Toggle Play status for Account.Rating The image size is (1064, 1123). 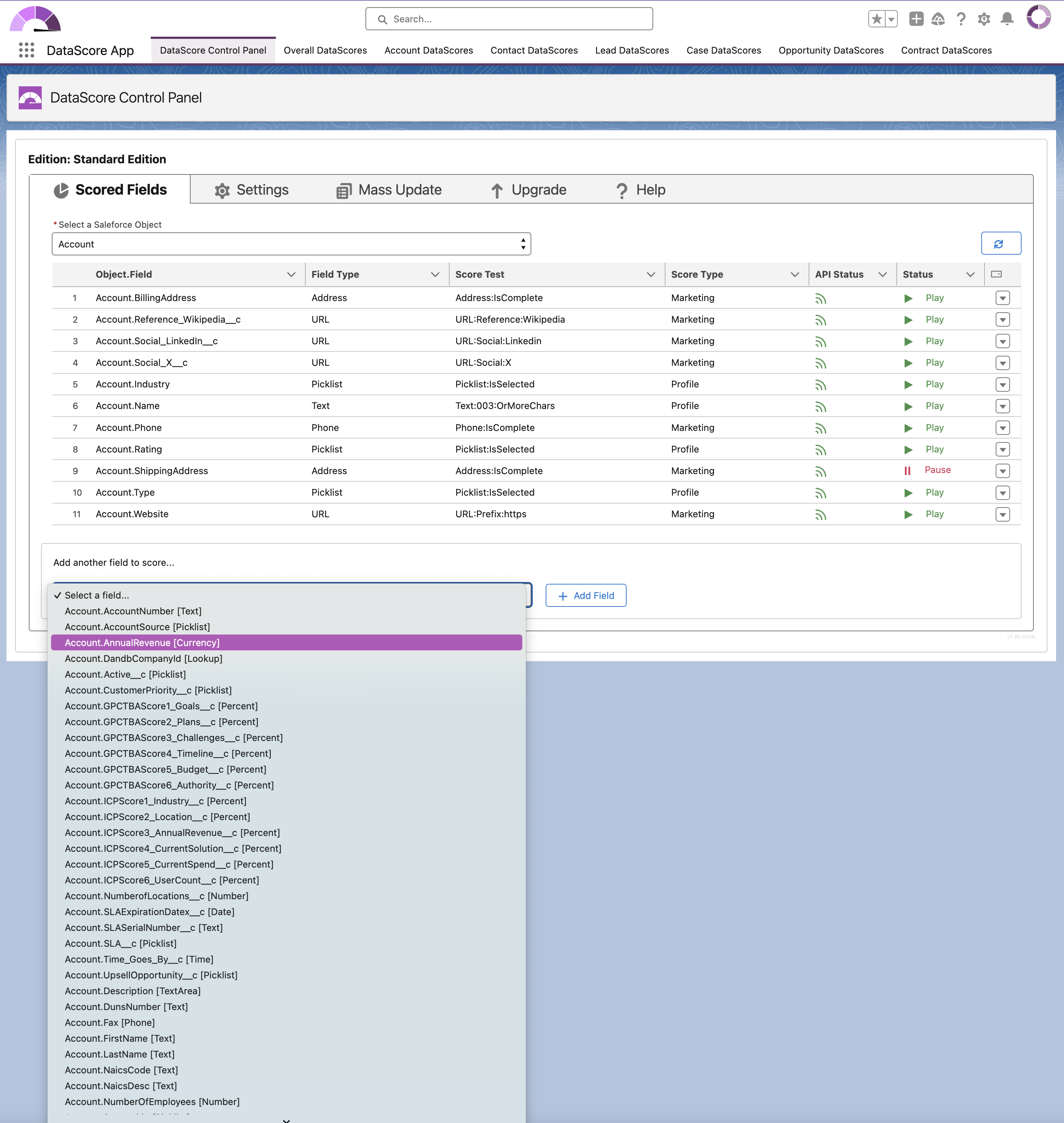click(924, 449)
